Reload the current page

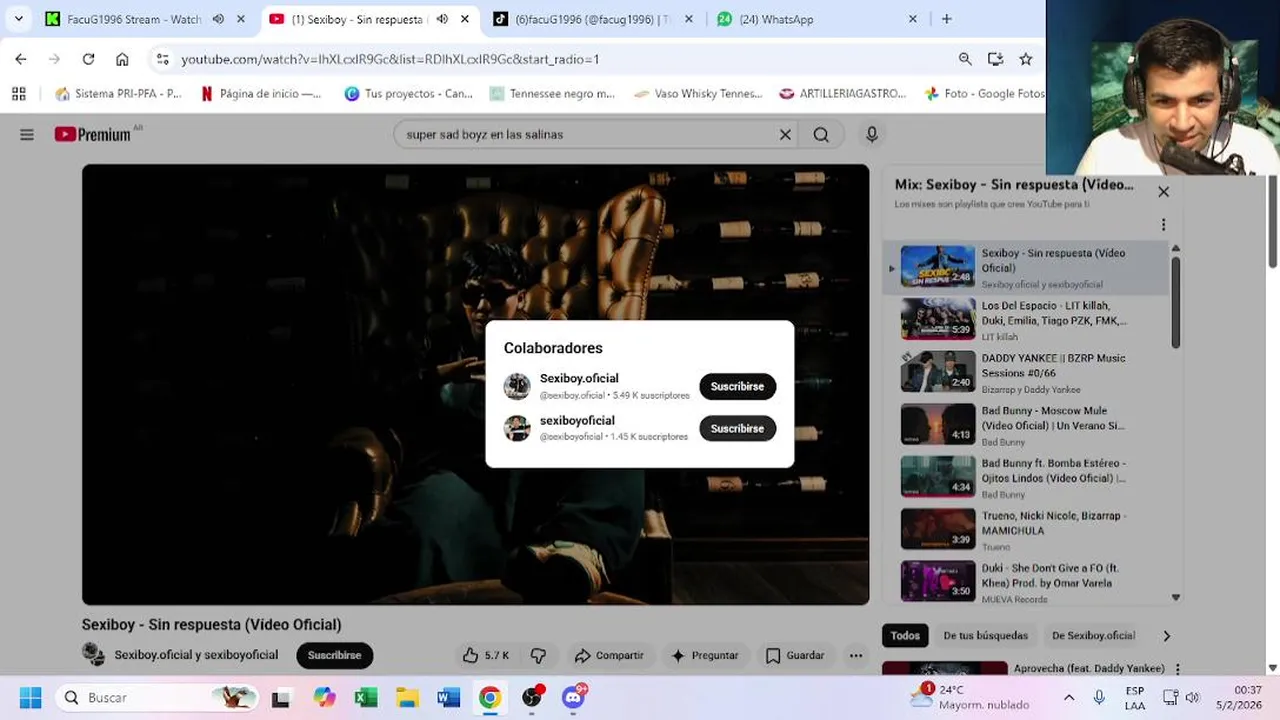pyautogui.click(x=88, y=59)
